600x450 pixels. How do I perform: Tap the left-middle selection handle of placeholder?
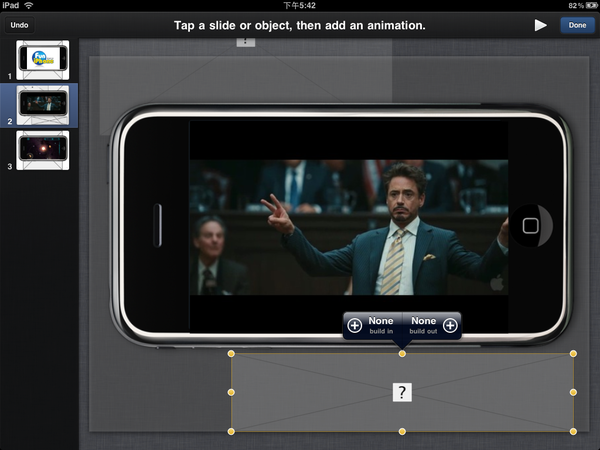231,392
